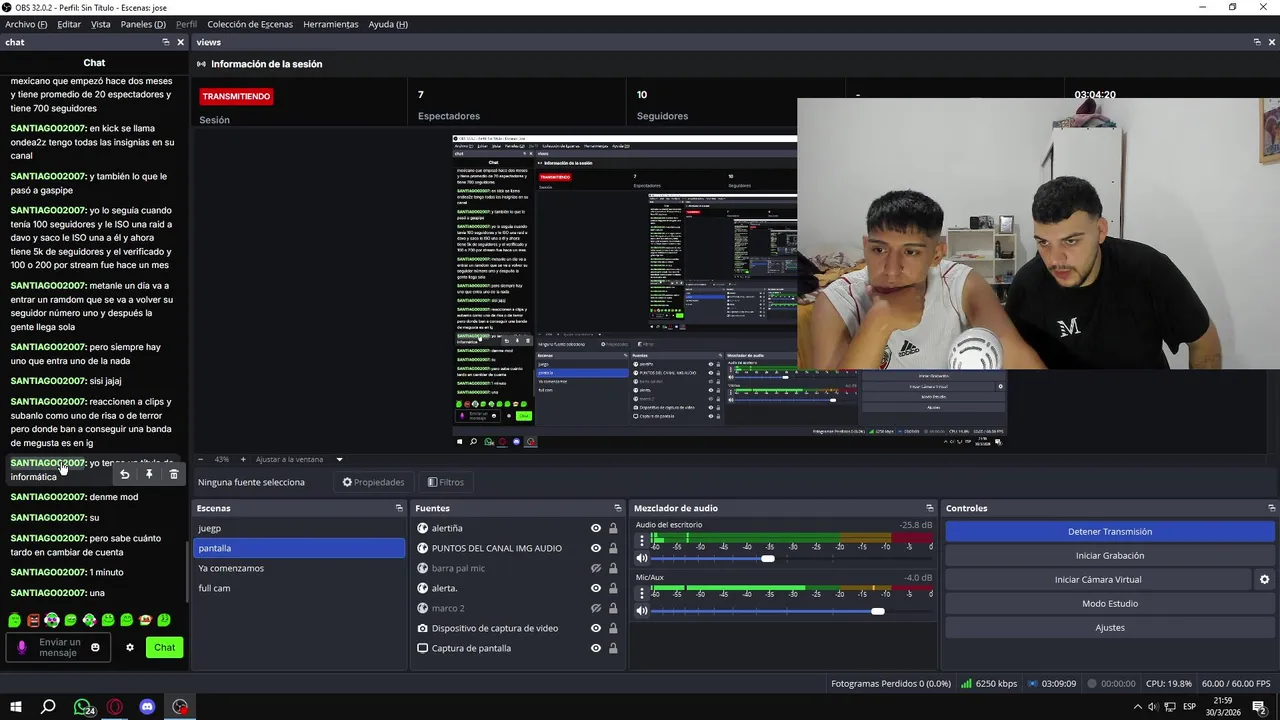Undock the Mezclador de audio panel
The height and width of the screenshot is (720, 1280).
930,508
